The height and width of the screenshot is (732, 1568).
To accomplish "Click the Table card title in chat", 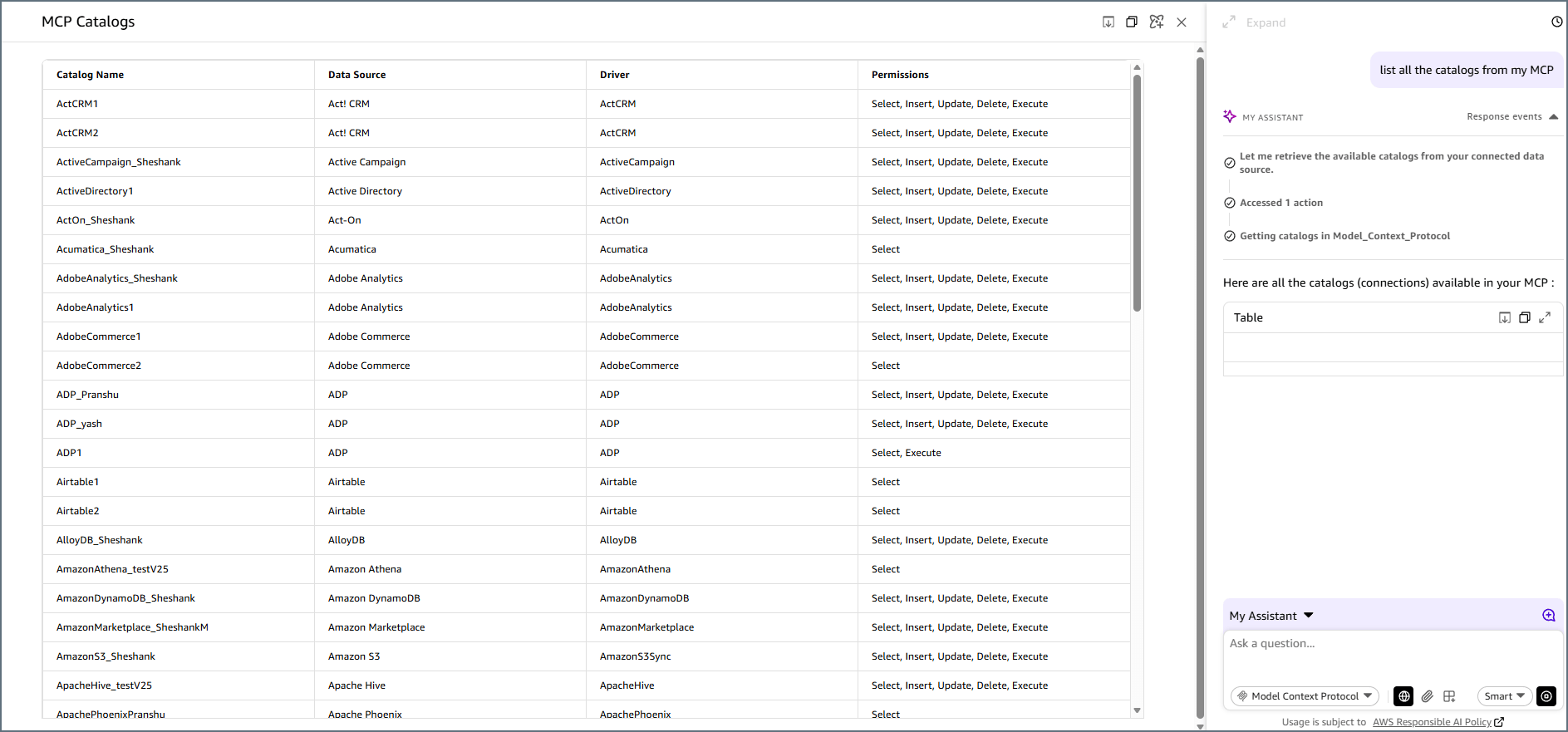I will pos(1248,317).
